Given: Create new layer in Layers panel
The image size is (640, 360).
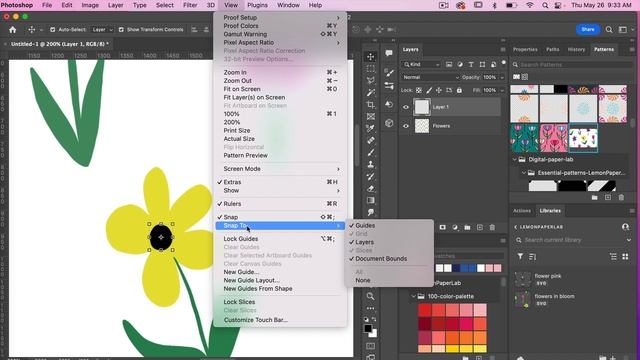Looking at the screenshot, I should click(480, 227).
